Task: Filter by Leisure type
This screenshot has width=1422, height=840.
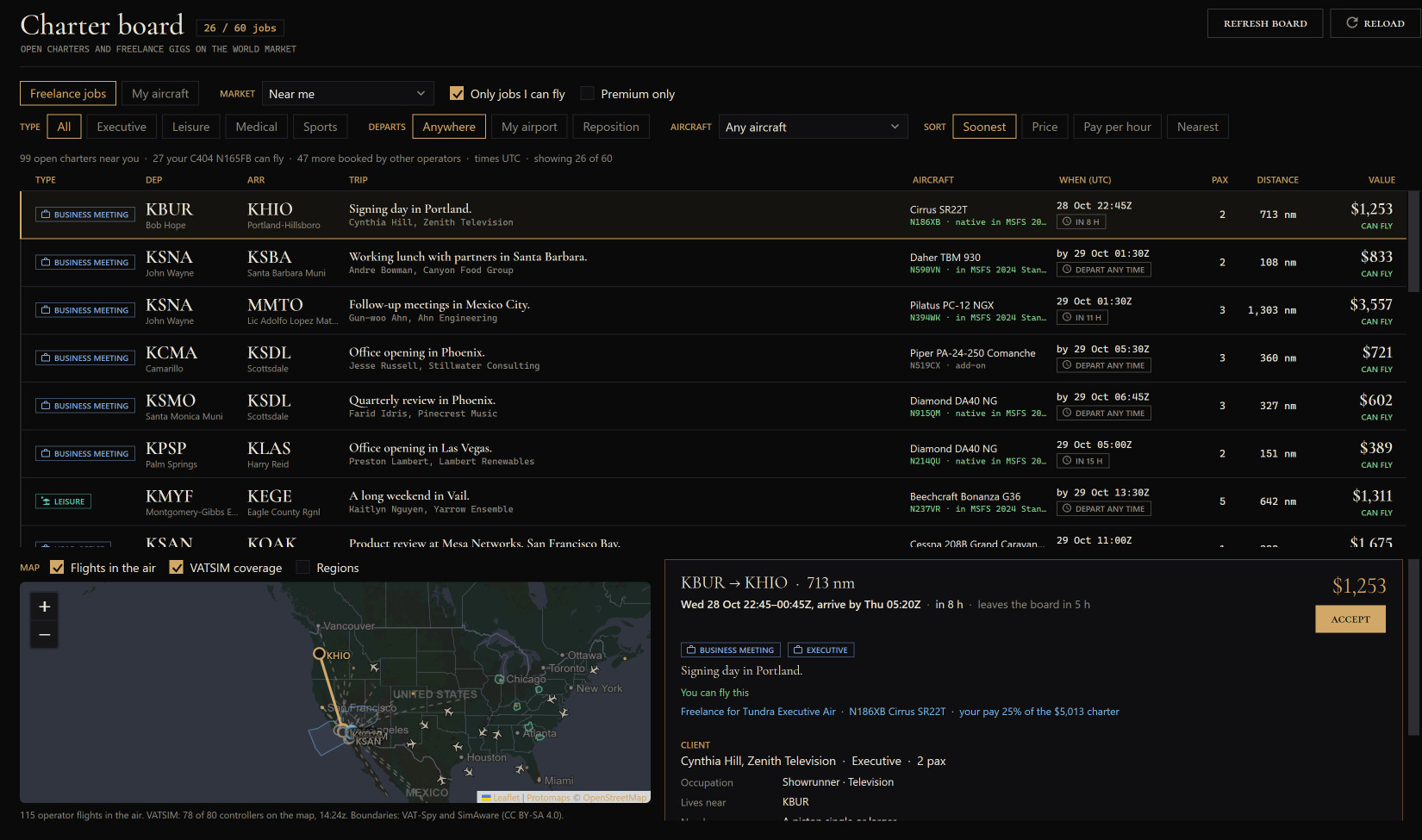Action: [x=190, y=127]
